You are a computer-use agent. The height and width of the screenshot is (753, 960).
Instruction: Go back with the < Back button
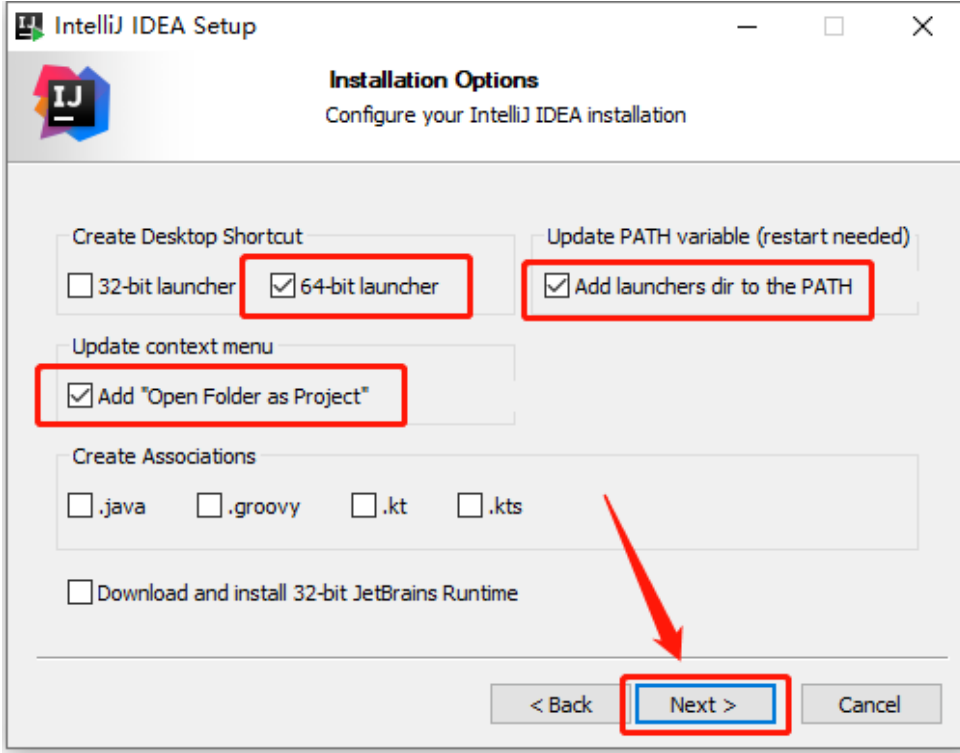click(561, 705)
